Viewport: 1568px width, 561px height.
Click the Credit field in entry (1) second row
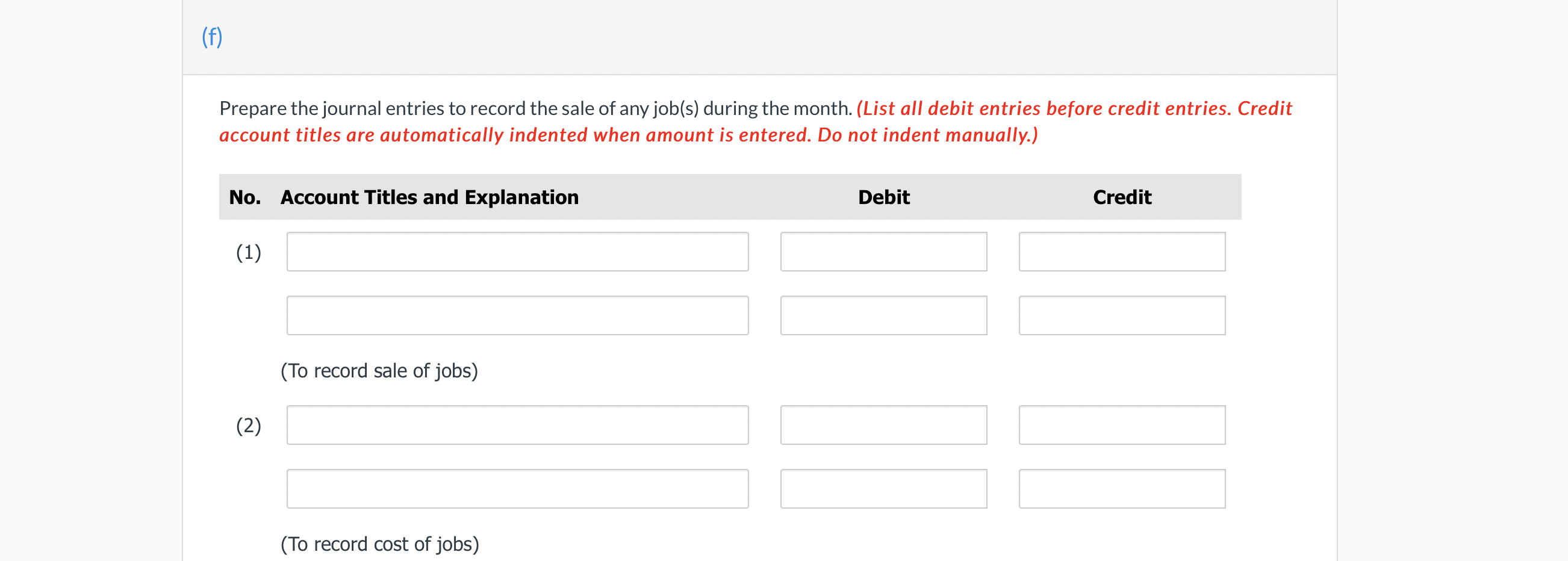tap(1122, 315)
